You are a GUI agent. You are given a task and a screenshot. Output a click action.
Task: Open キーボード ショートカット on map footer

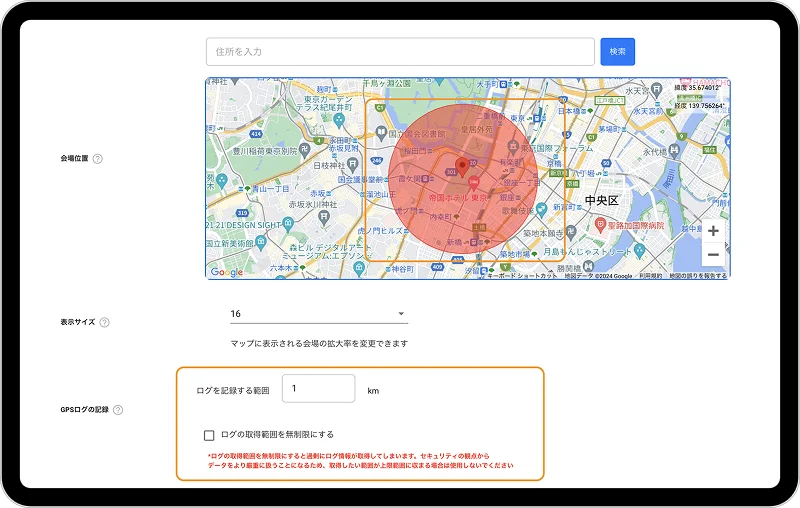coord(522,276)
